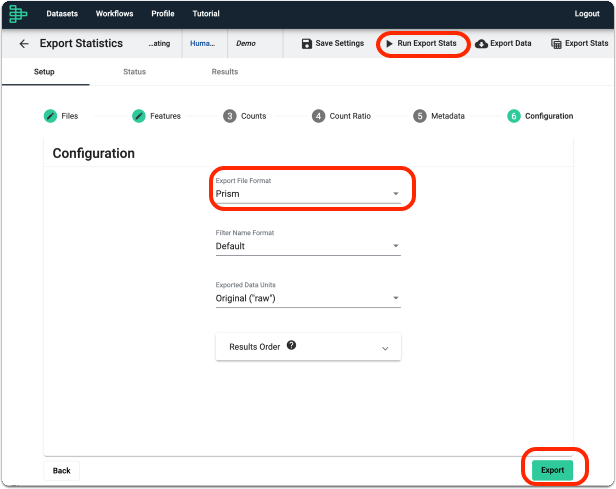The height and width of the screenshot is (489, 616).
Task: Jump to the Features step label
Action: 165,116
